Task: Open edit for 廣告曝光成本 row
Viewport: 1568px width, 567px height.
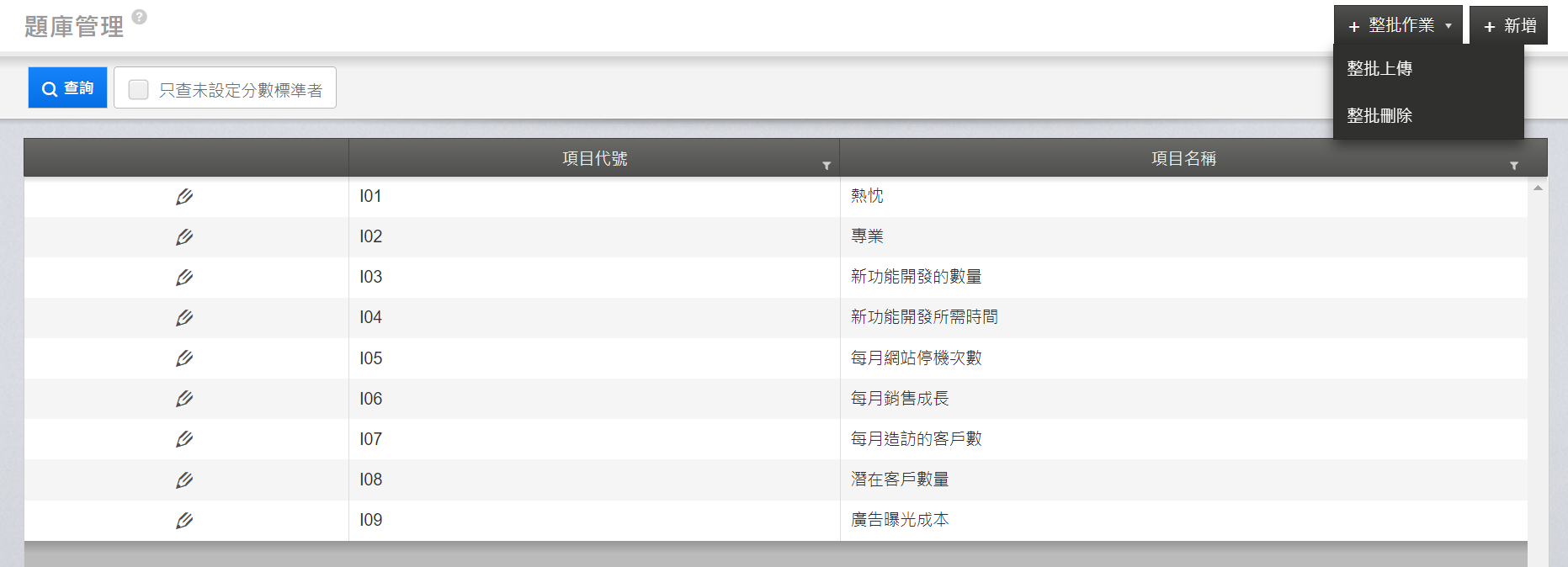Action: tap(184, 521)
